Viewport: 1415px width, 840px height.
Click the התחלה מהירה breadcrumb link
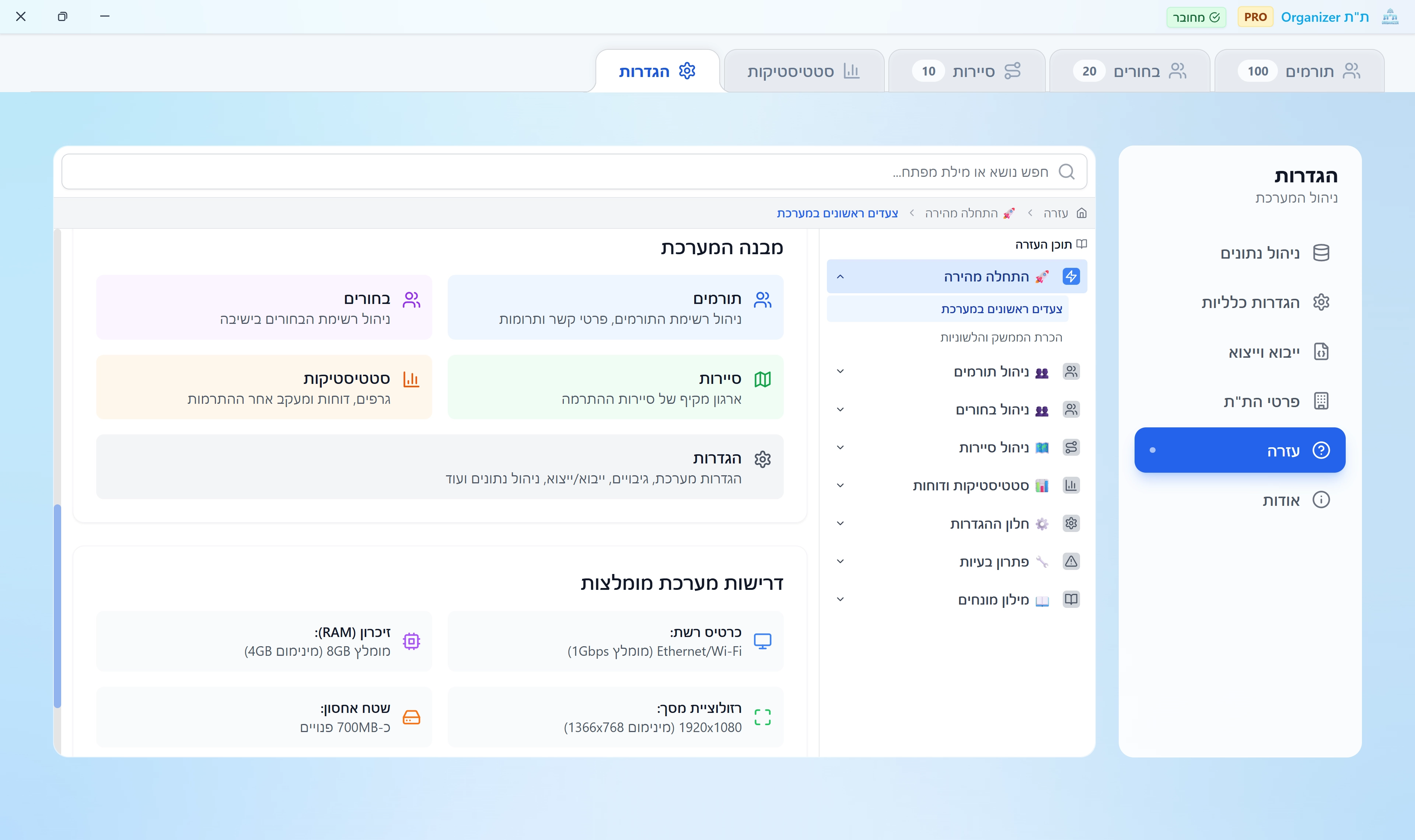(961, 213)
